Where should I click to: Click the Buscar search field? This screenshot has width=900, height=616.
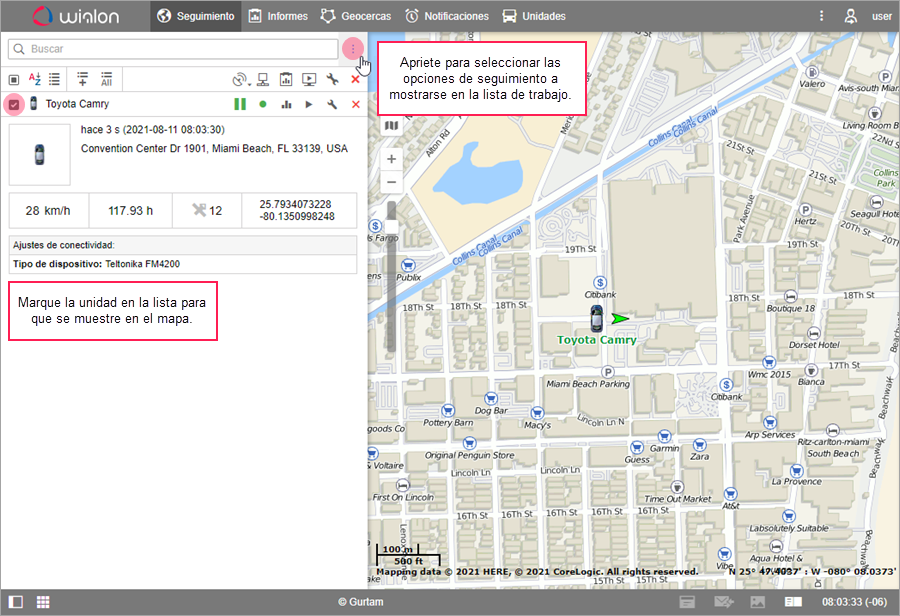pyautogui.click(x=172, y=49)
